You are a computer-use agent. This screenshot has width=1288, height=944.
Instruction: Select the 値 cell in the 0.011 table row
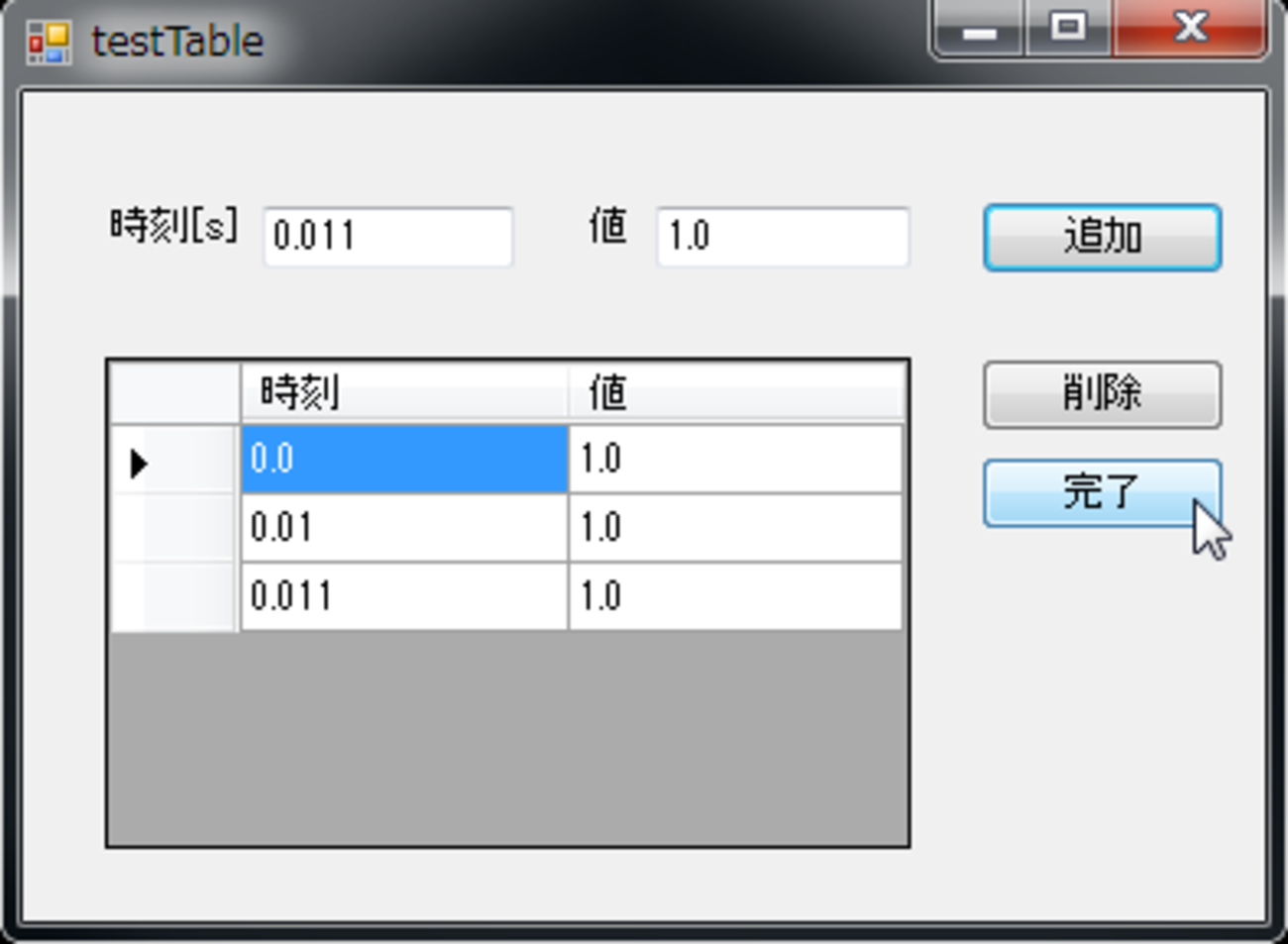[735, 595]
